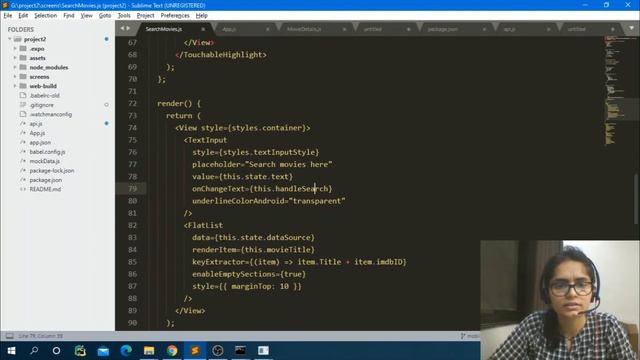Switch to the MovieDetails.js tab

313,29
